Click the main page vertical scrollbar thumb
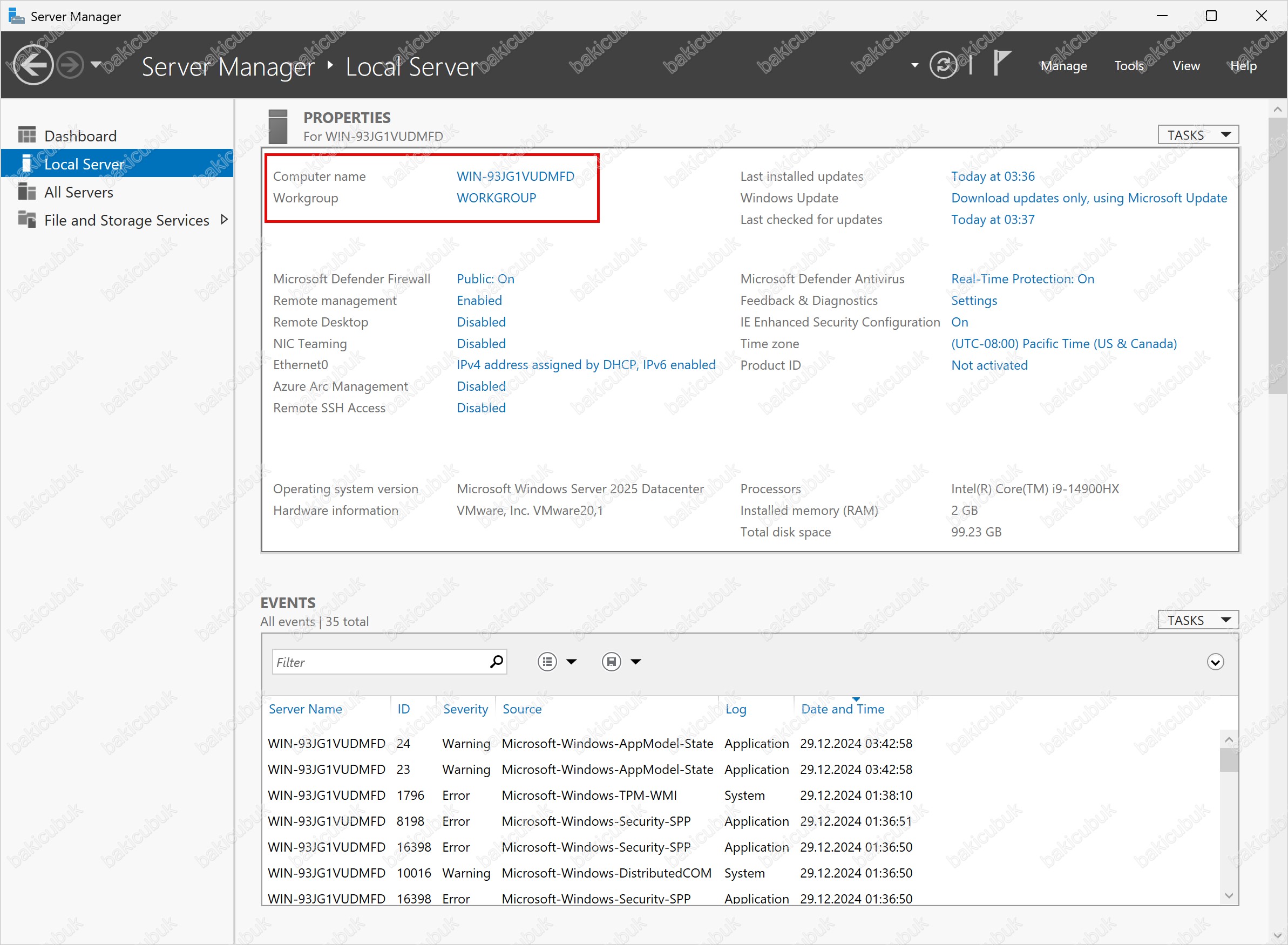1288x945 pixels. point(1278,256)
